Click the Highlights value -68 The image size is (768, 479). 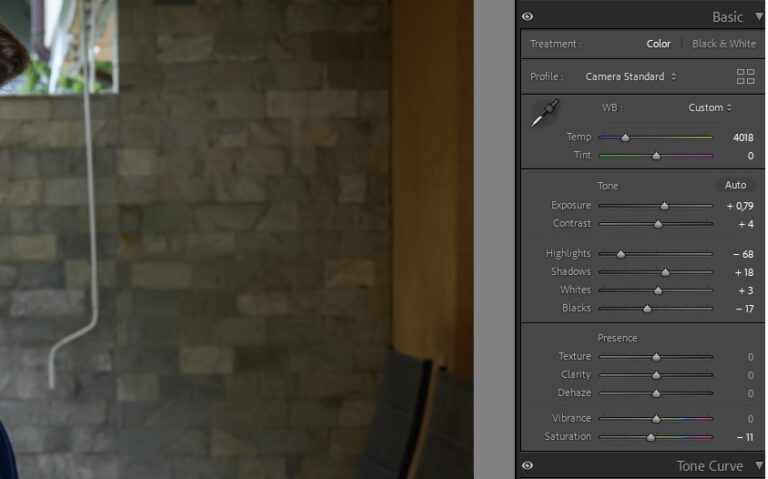click(x=743, y=255)
